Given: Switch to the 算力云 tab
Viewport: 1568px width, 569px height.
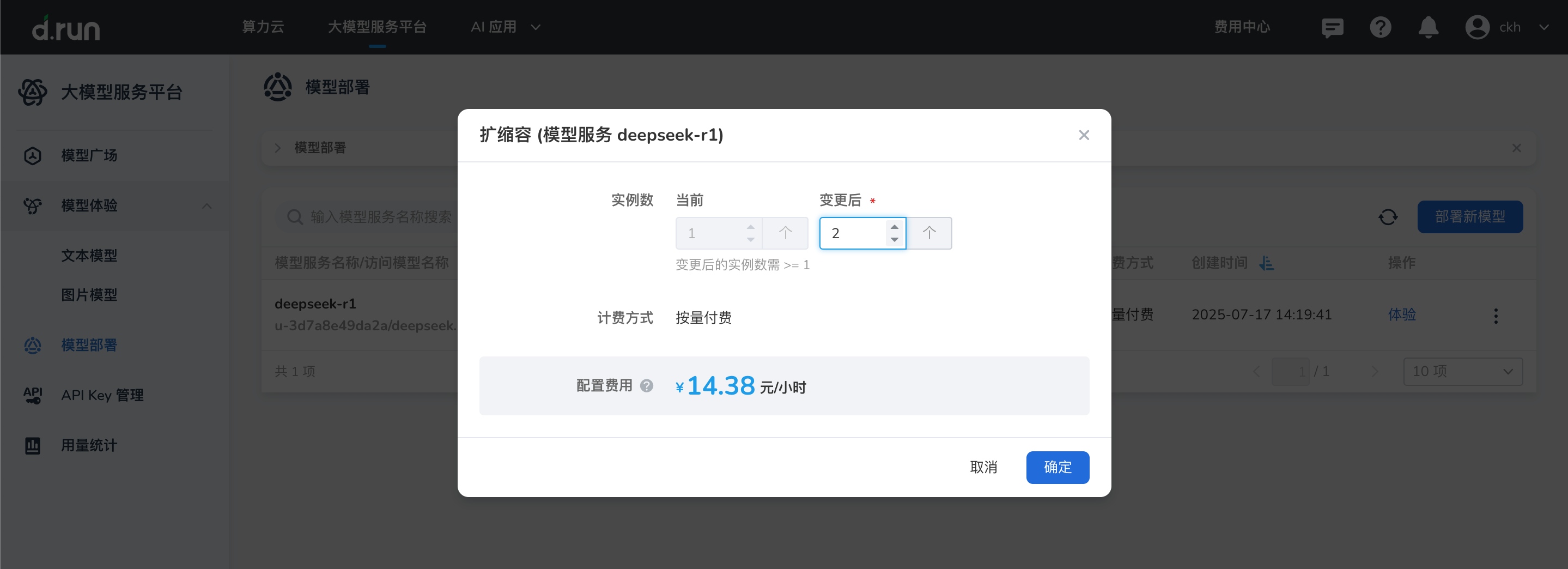Looking at the screenshot, I should [263, 27].
